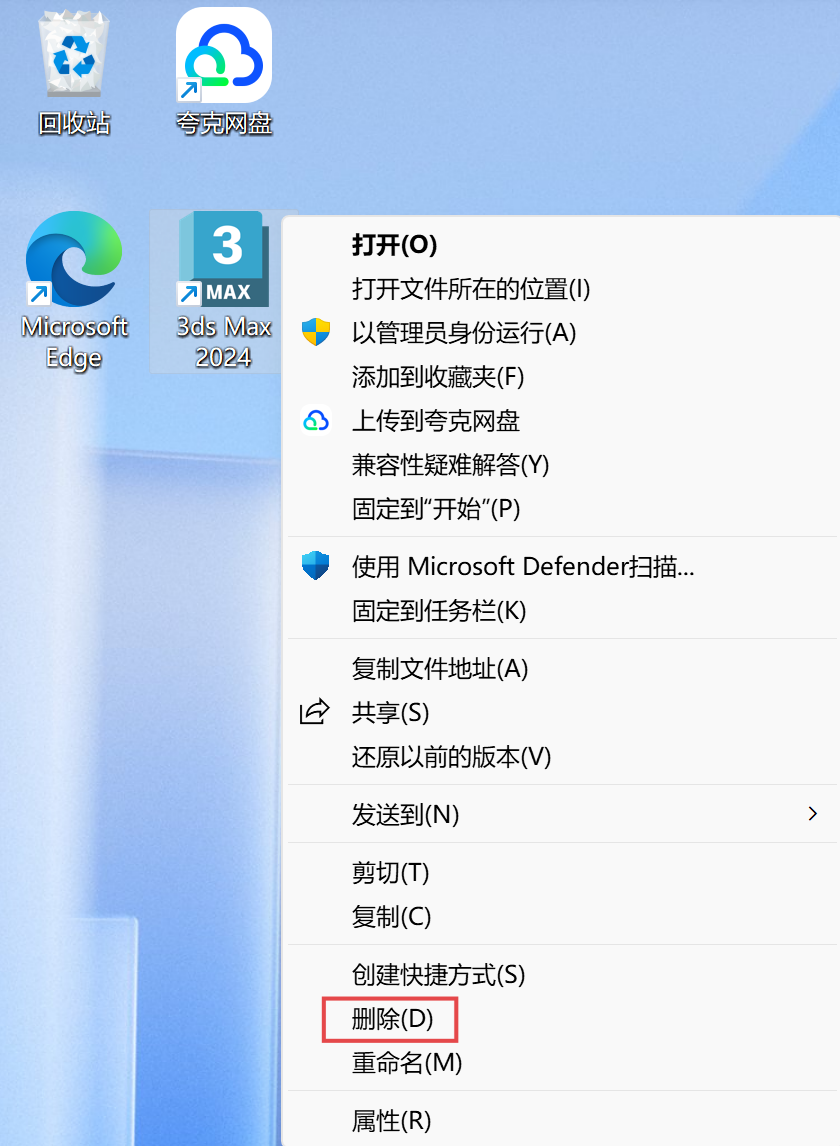Click the Defender shield icon in the menu
Screen dimensions: 840x1146
(x=316, y=566)
